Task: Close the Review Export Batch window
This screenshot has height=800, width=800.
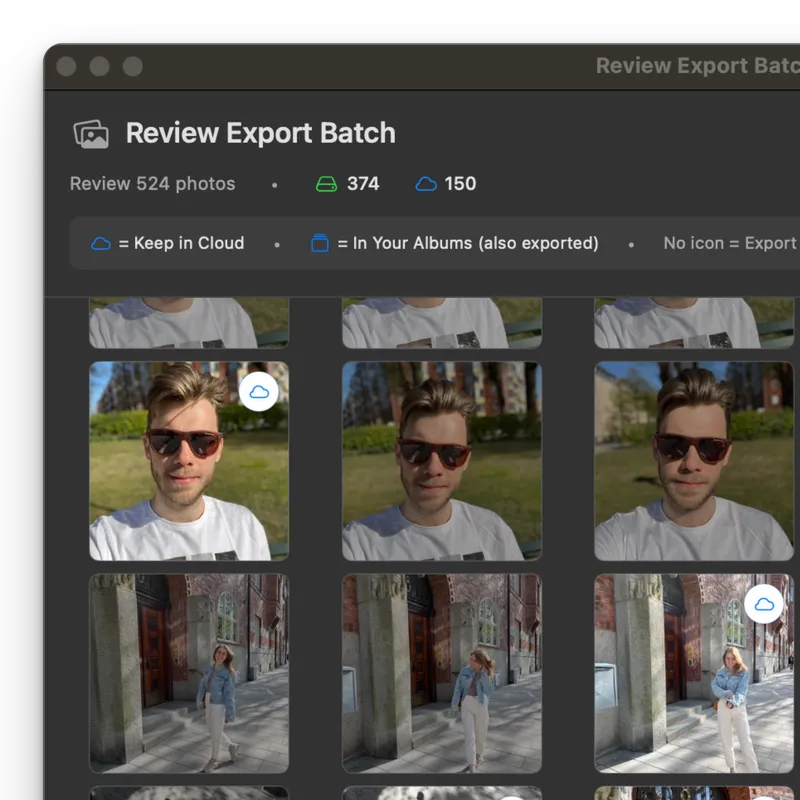Action: point(66,66)
